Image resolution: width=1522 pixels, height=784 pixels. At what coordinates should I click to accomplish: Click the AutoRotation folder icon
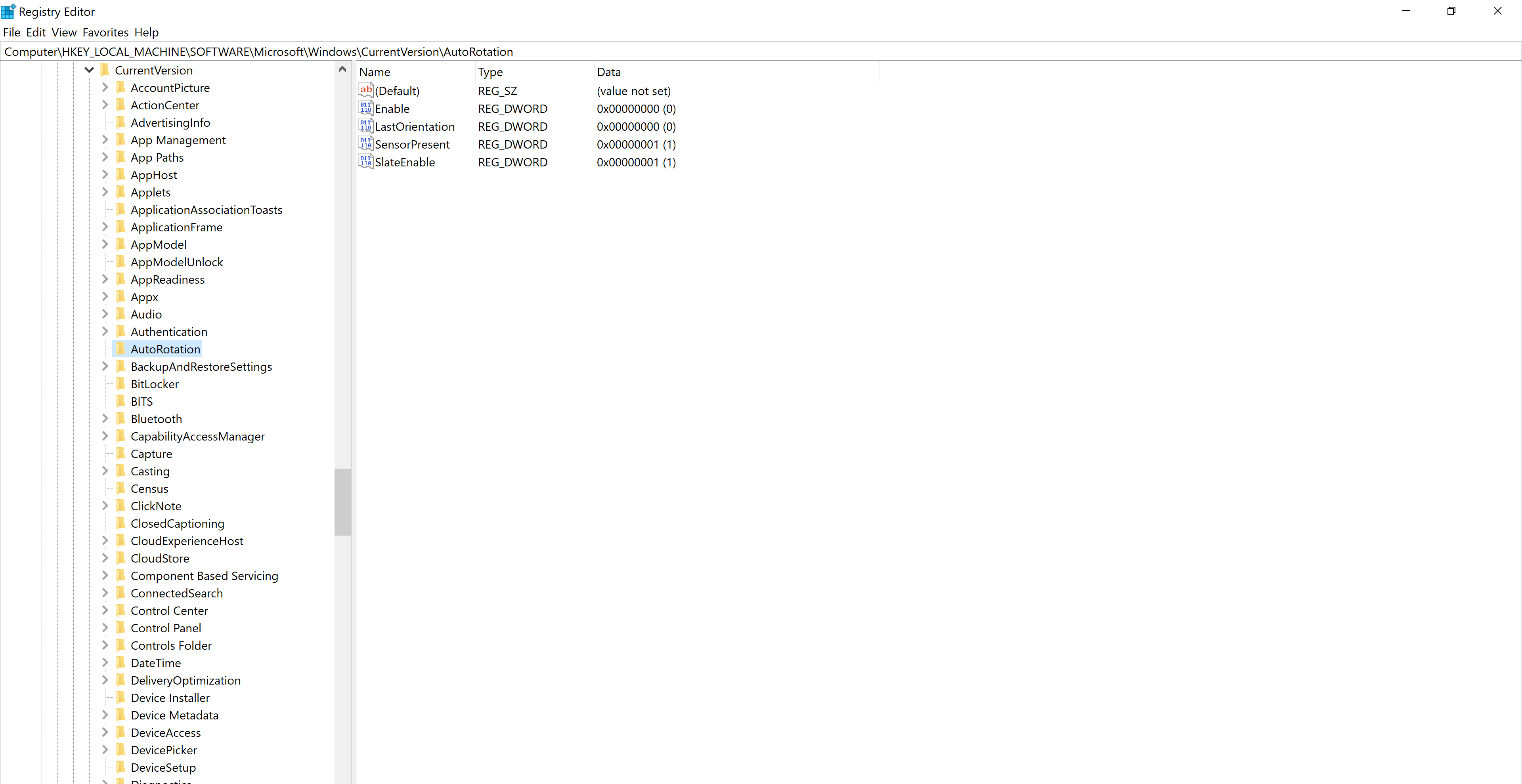click(x=120, y=349)
